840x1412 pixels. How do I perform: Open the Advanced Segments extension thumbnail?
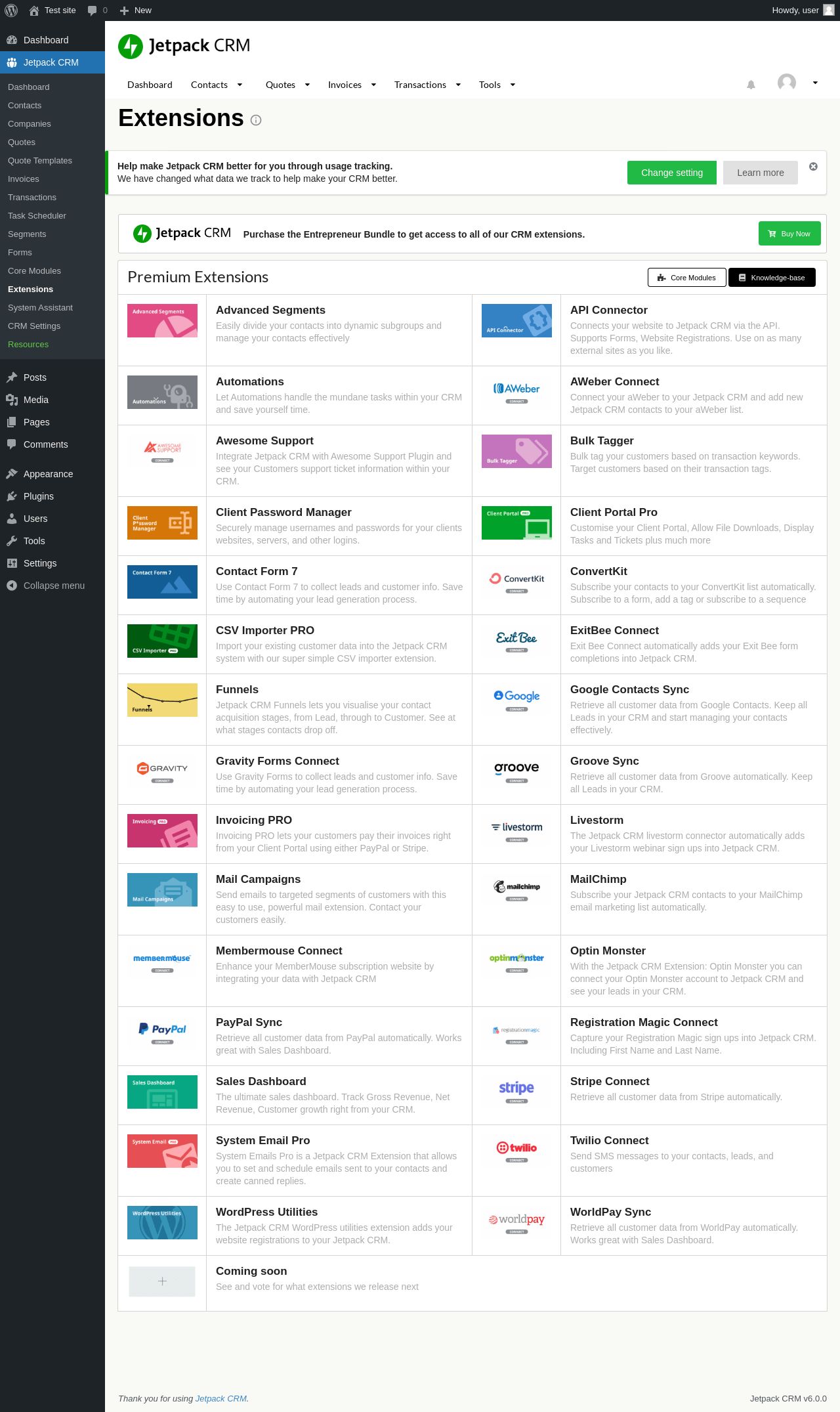[162, 320]
